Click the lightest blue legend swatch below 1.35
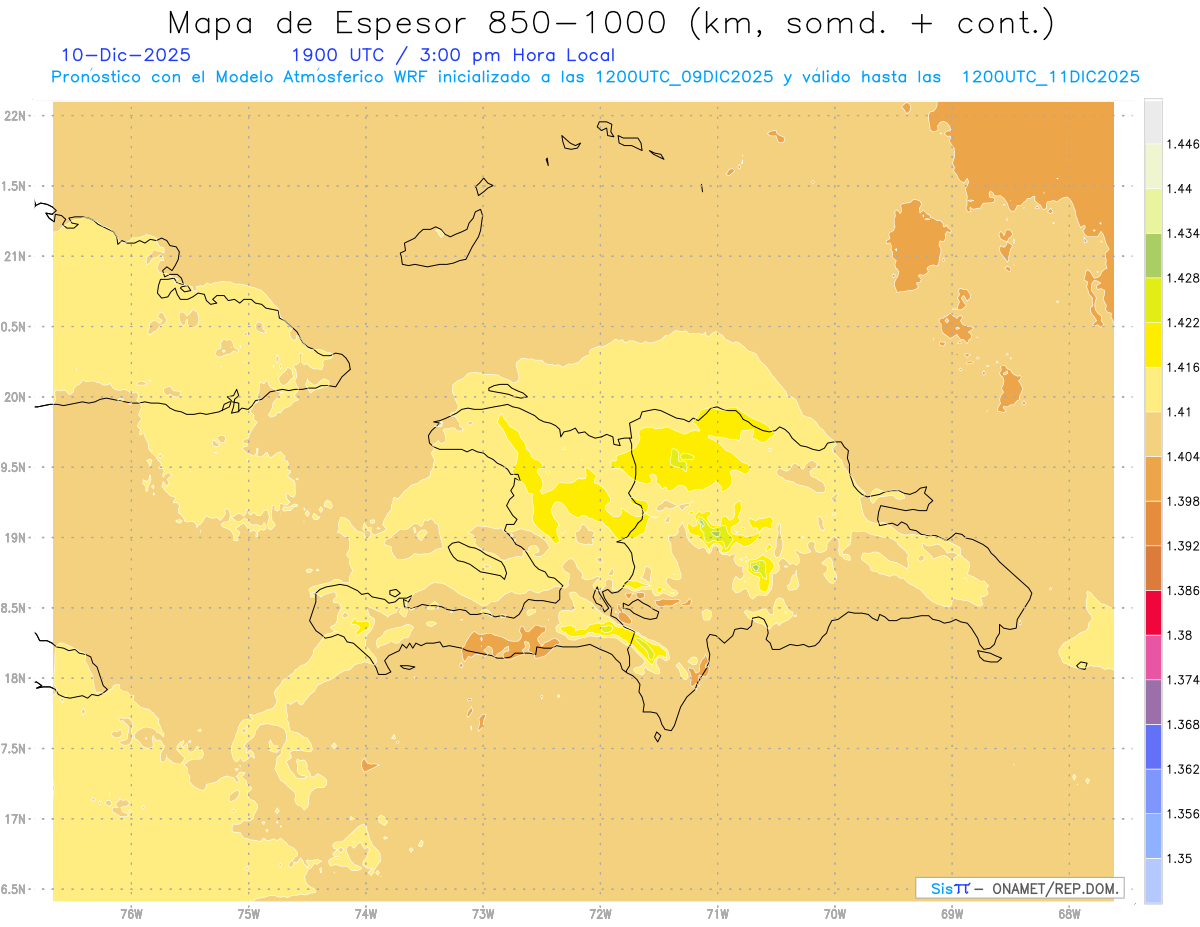Image resolution: width=1200 pixels, height=927 pixels. 1153,880
